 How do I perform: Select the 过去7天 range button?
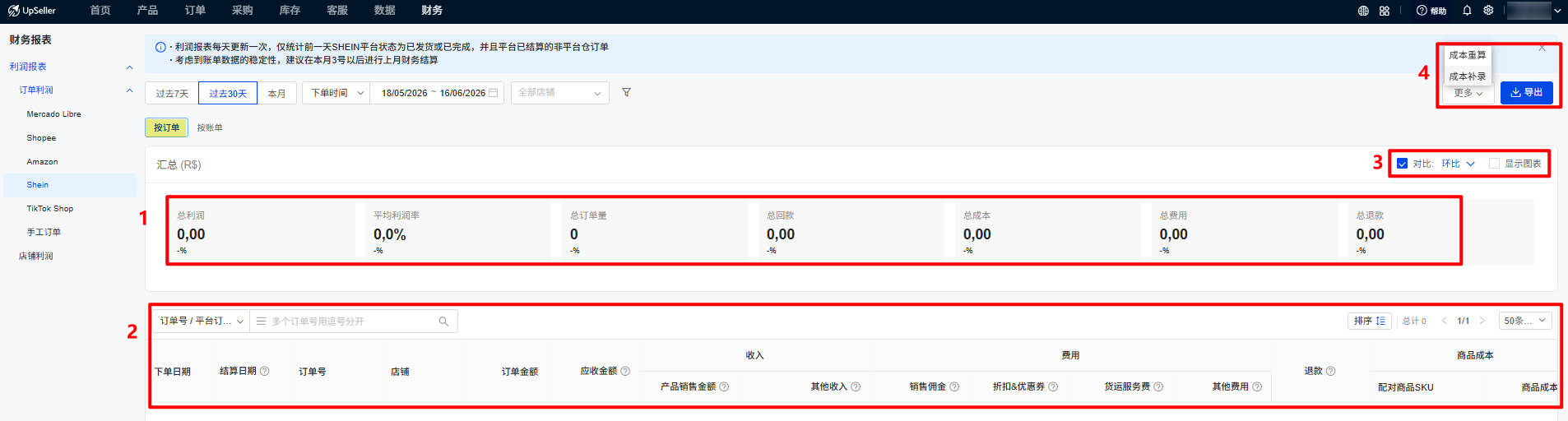(x=172, y=94)
